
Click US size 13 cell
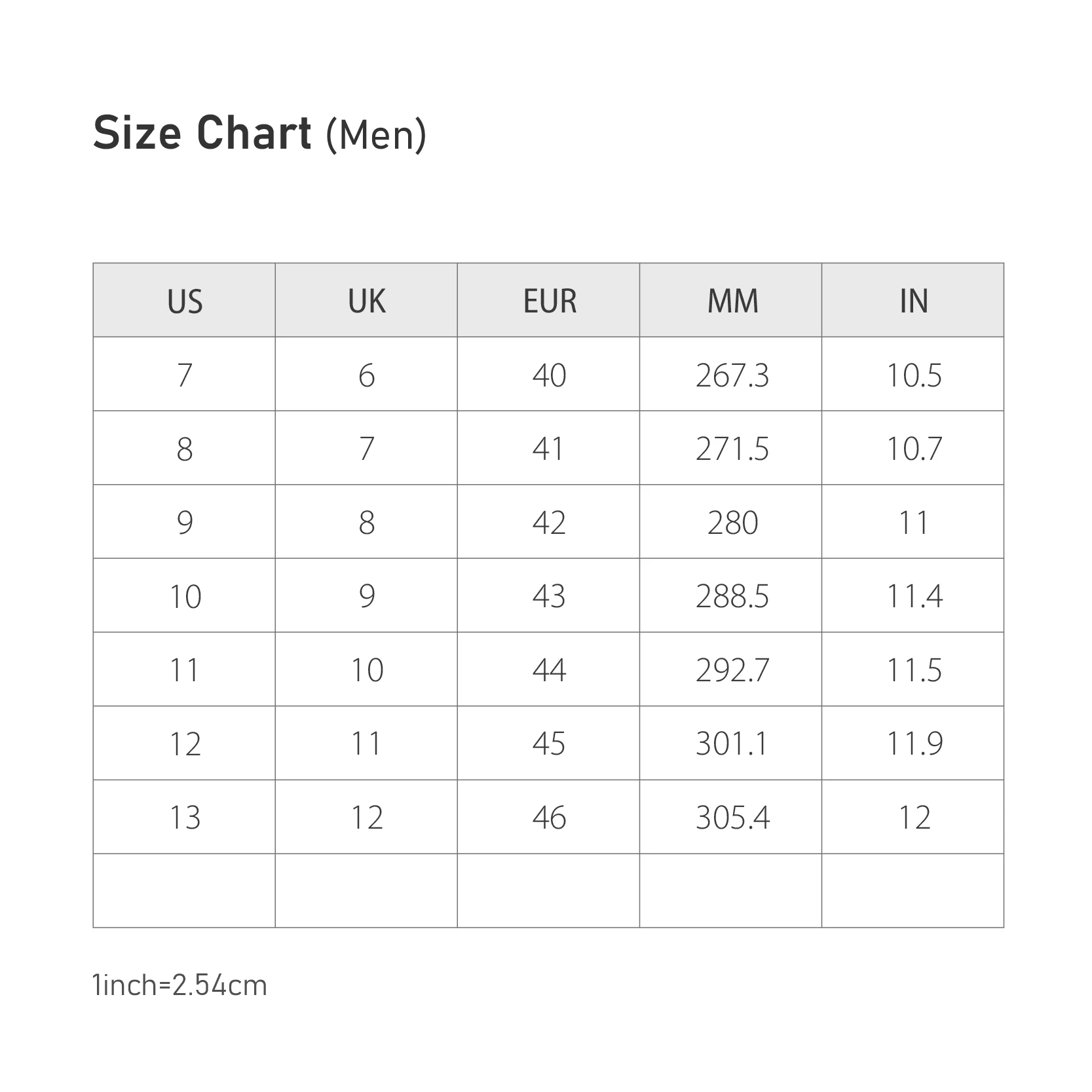pos(185,818)
